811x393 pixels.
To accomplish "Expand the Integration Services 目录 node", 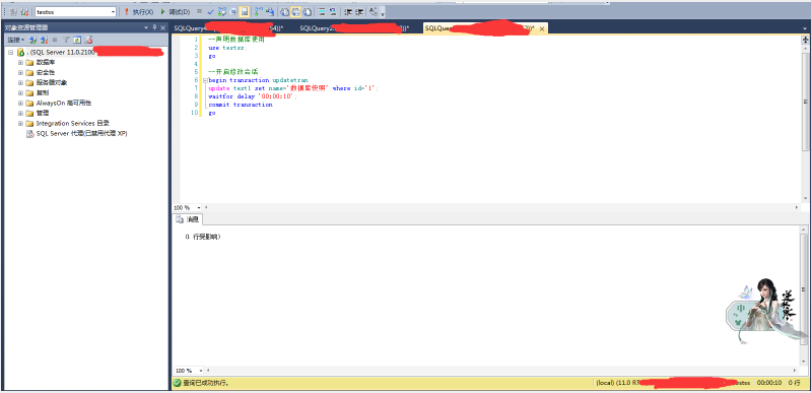I will tap(21, 124).
